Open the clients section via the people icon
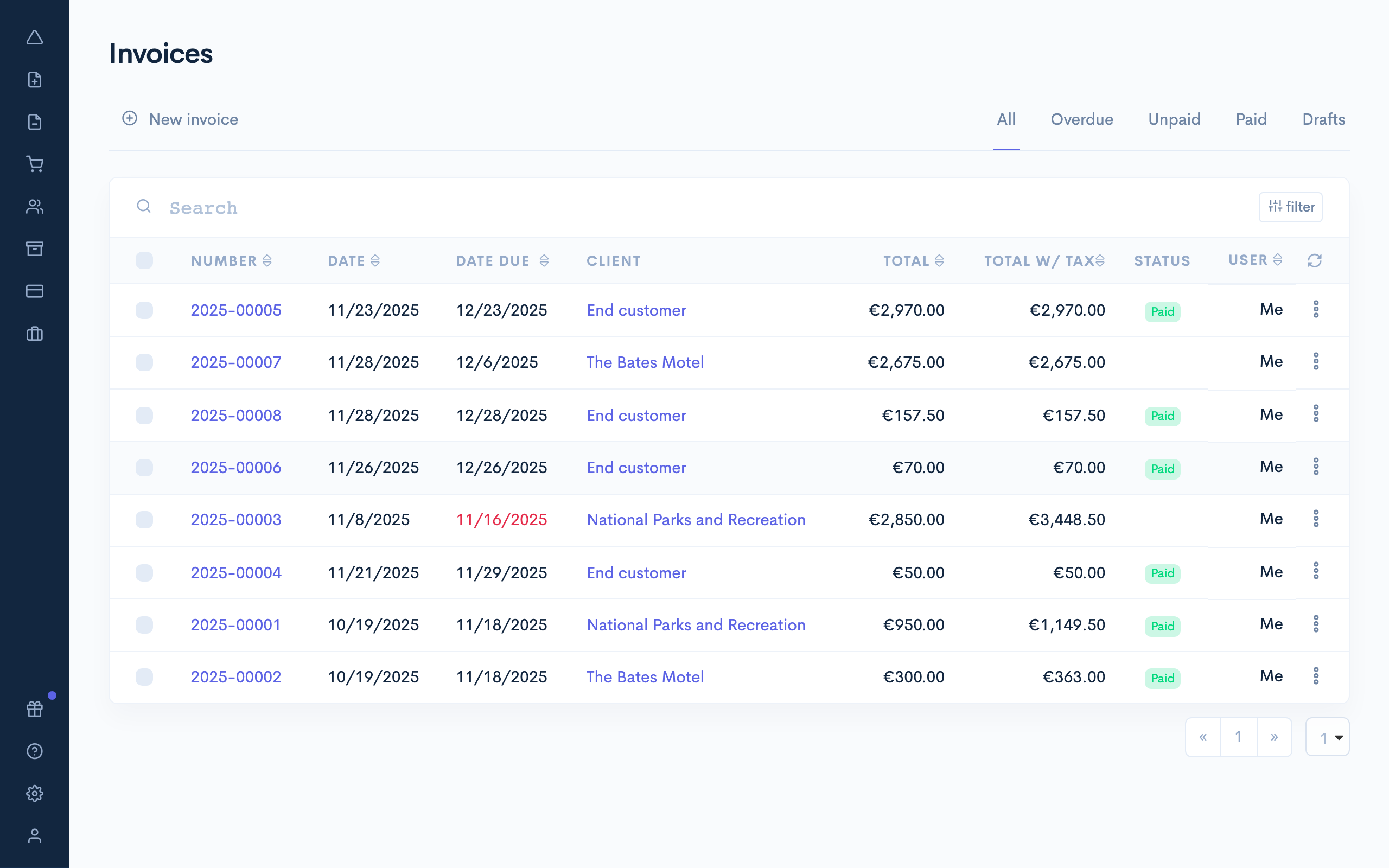The width and height of the screenshot is (1389, 868). [35, 207]
